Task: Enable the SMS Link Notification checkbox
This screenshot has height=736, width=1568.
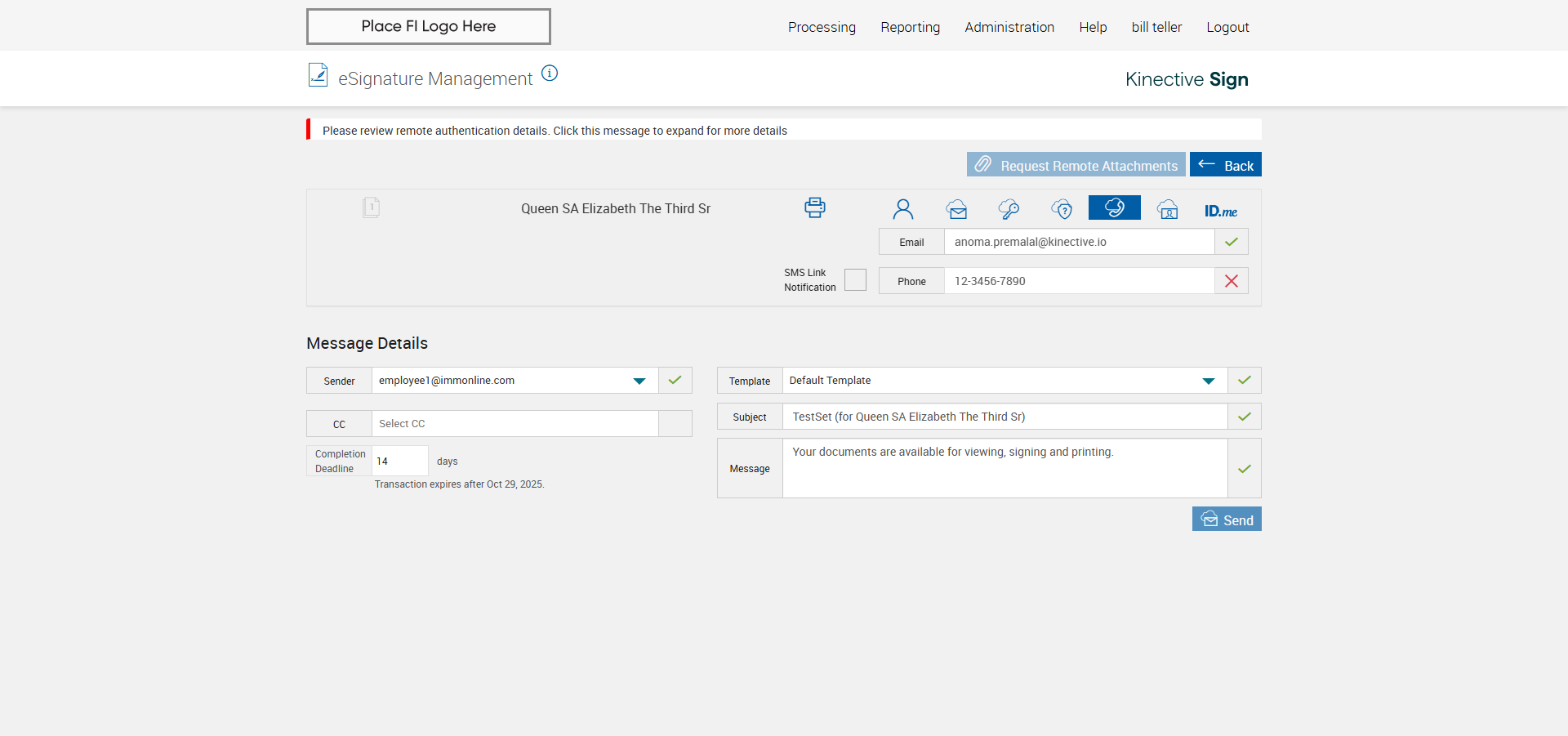Action: [x=855, y=280]
